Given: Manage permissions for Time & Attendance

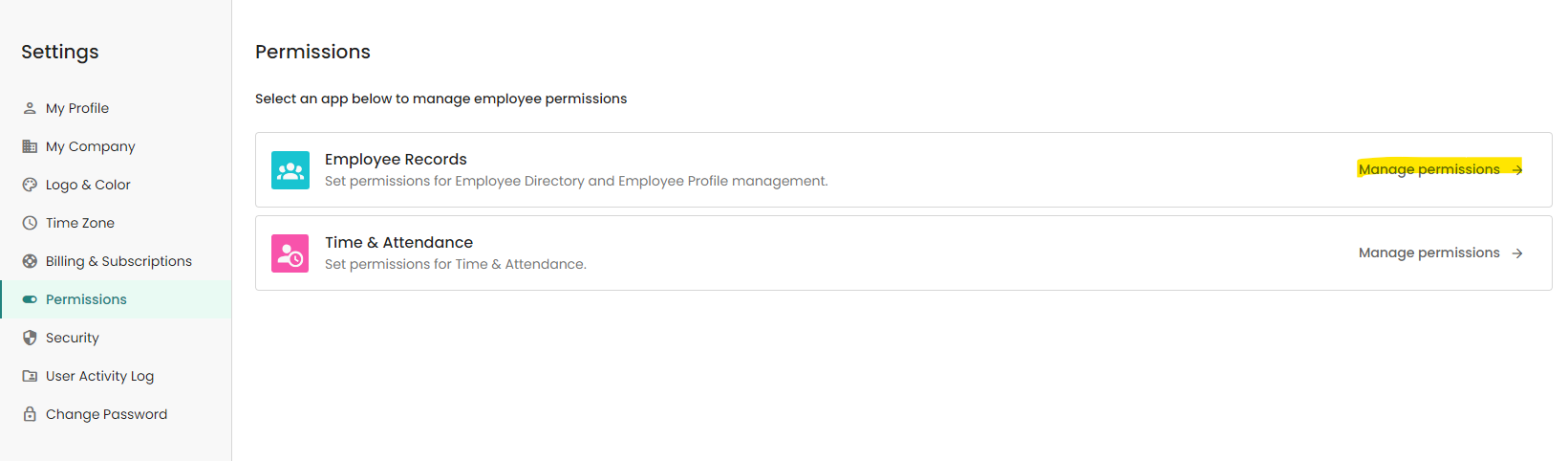Looking at the screenshot, I should pos(1428,252).
